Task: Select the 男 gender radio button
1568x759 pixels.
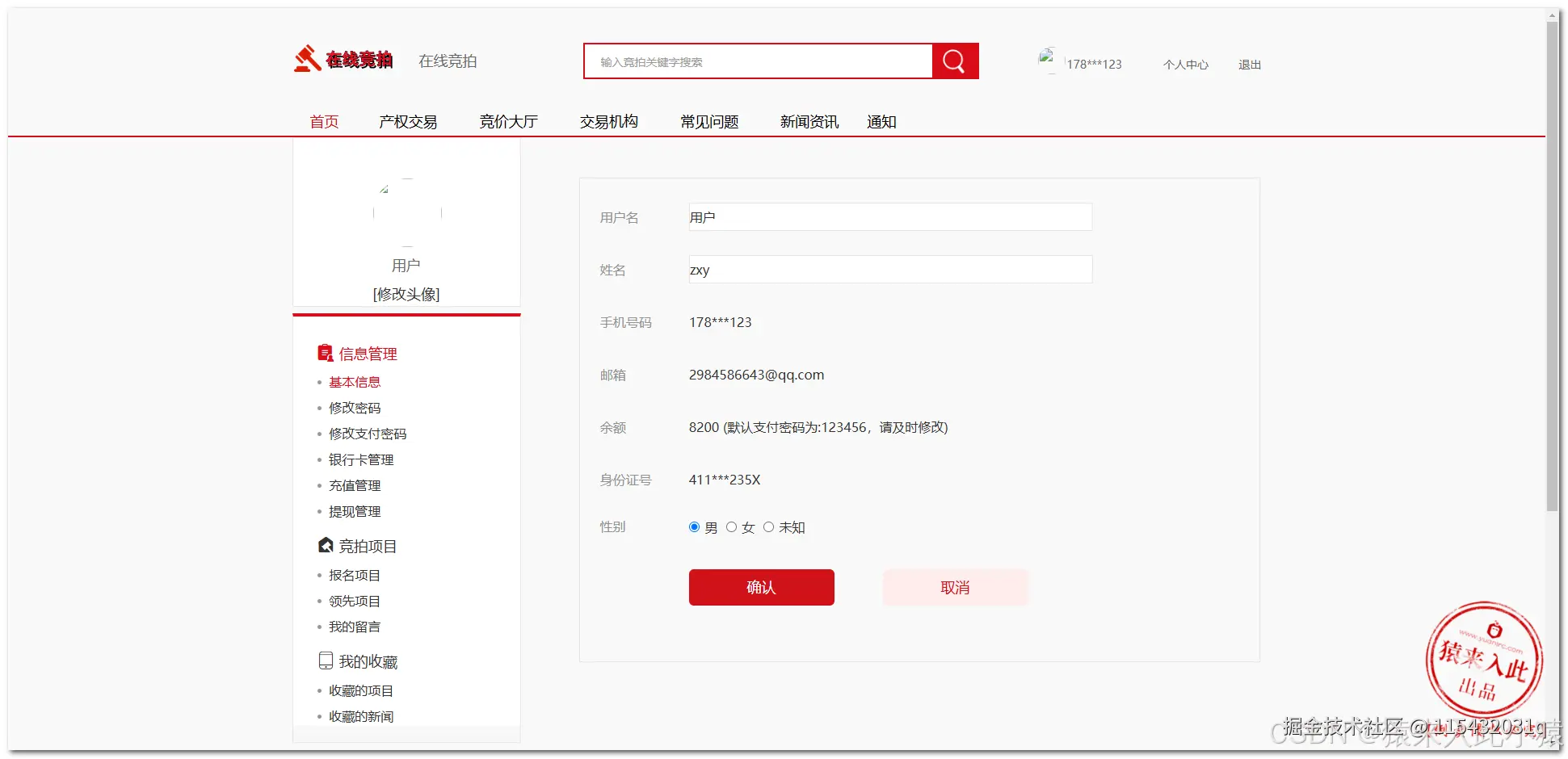Action: 693,526
